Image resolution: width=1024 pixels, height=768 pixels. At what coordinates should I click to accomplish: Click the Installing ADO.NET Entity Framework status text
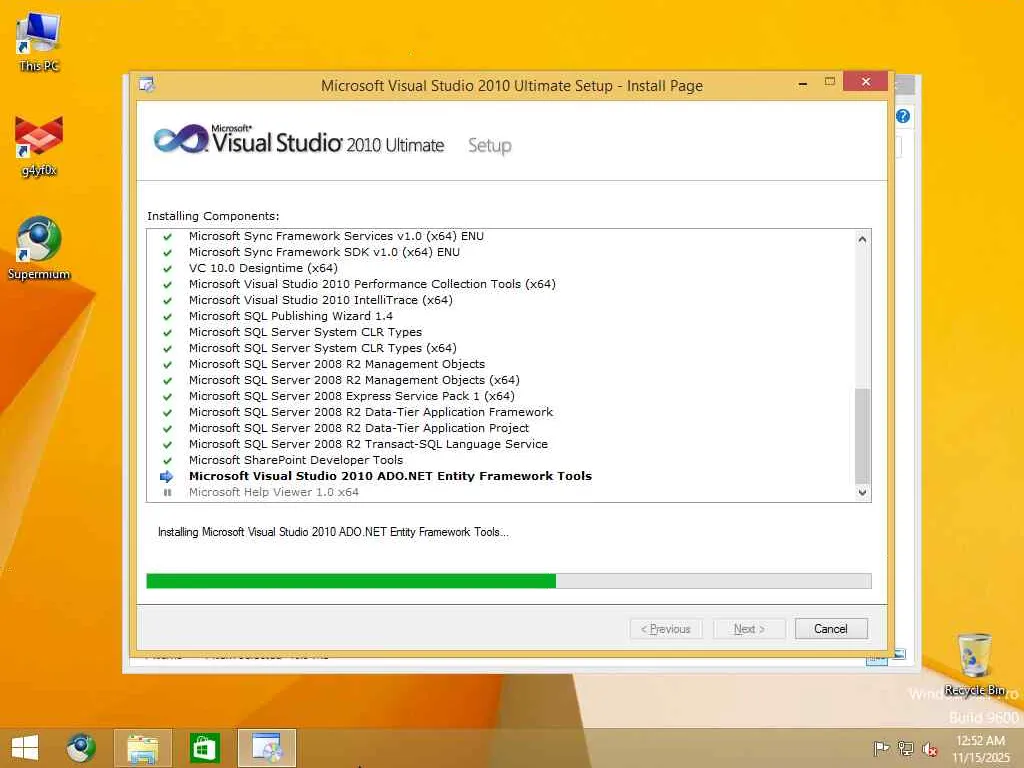click(333, 532)
